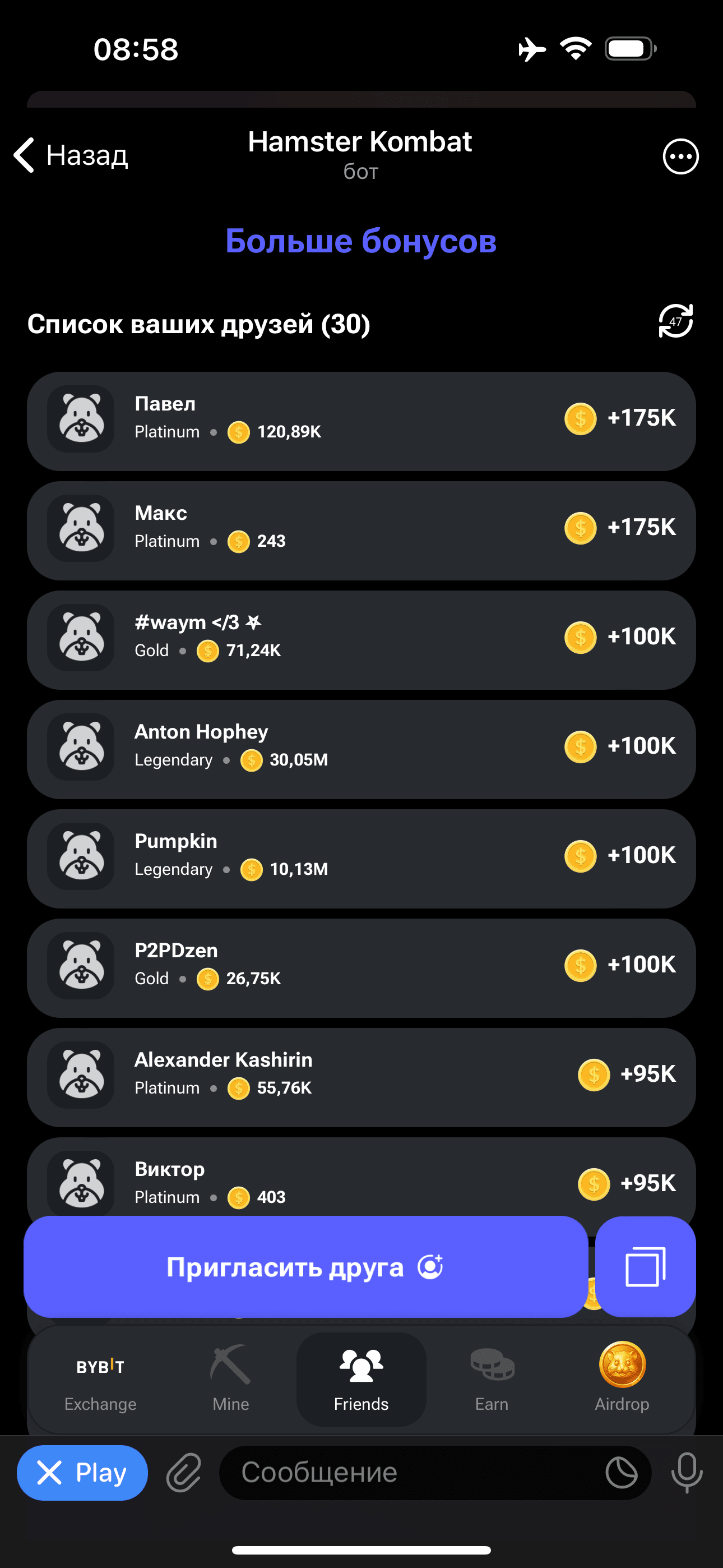Tap the refresh friends list icon
Screen dimensions: 723x1568
675,321
